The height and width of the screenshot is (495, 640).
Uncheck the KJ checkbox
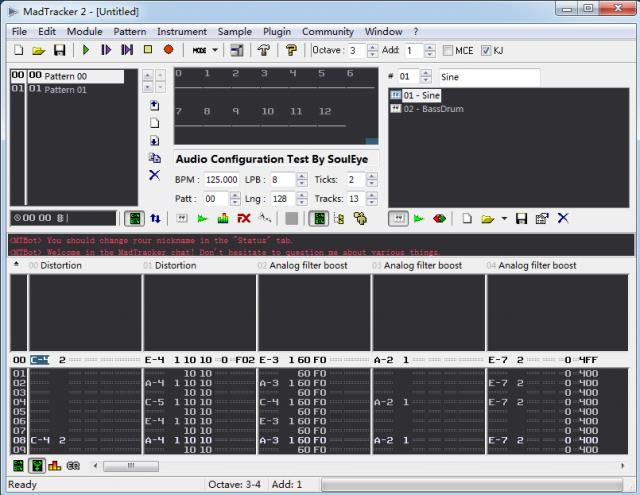coord(486,51)
